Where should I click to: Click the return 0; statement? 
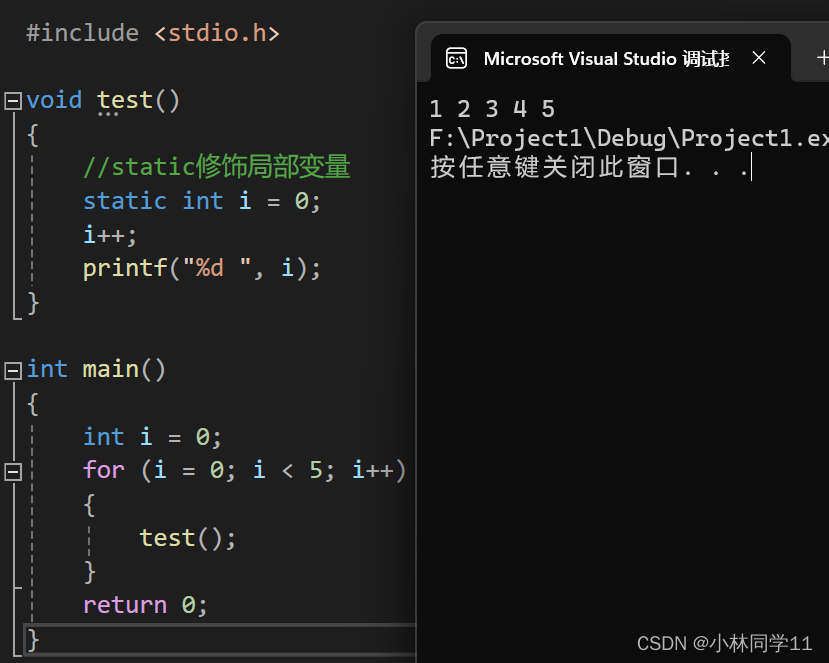(145, 605)
